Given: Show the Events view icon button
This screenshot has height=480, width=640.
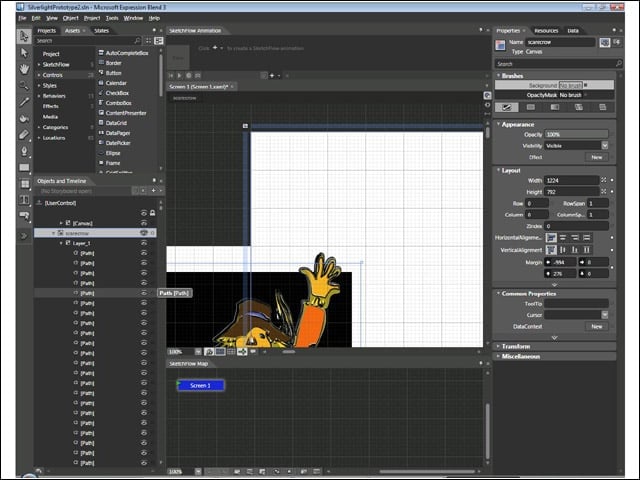Looking at the screenshot, I should tap(617, 42).
